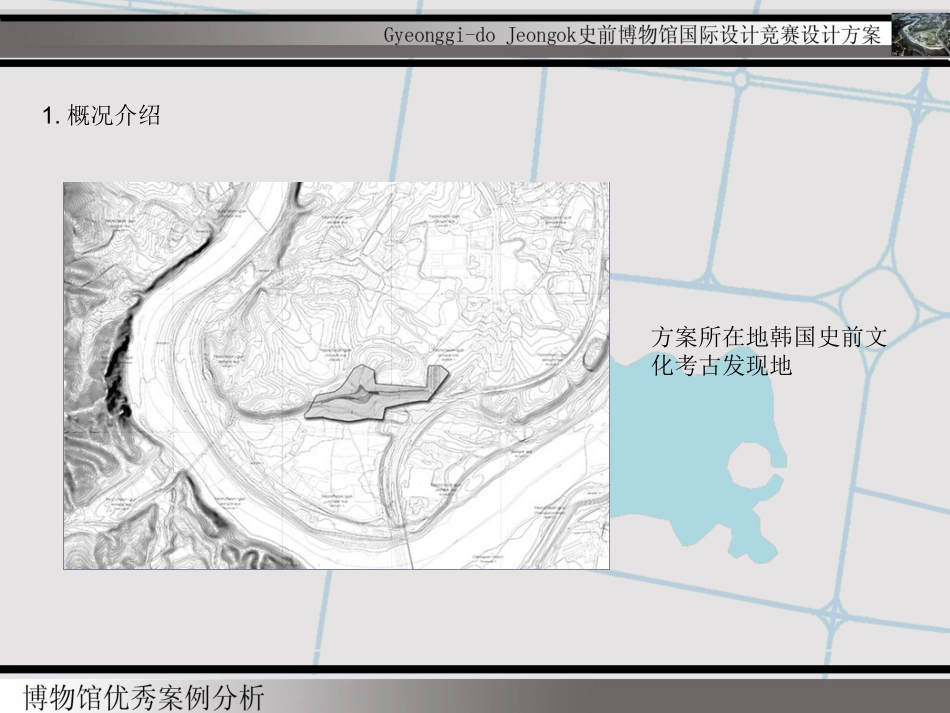Open the topographic site map image
This screenshot has height=713, width=950.
click(336, 376)
